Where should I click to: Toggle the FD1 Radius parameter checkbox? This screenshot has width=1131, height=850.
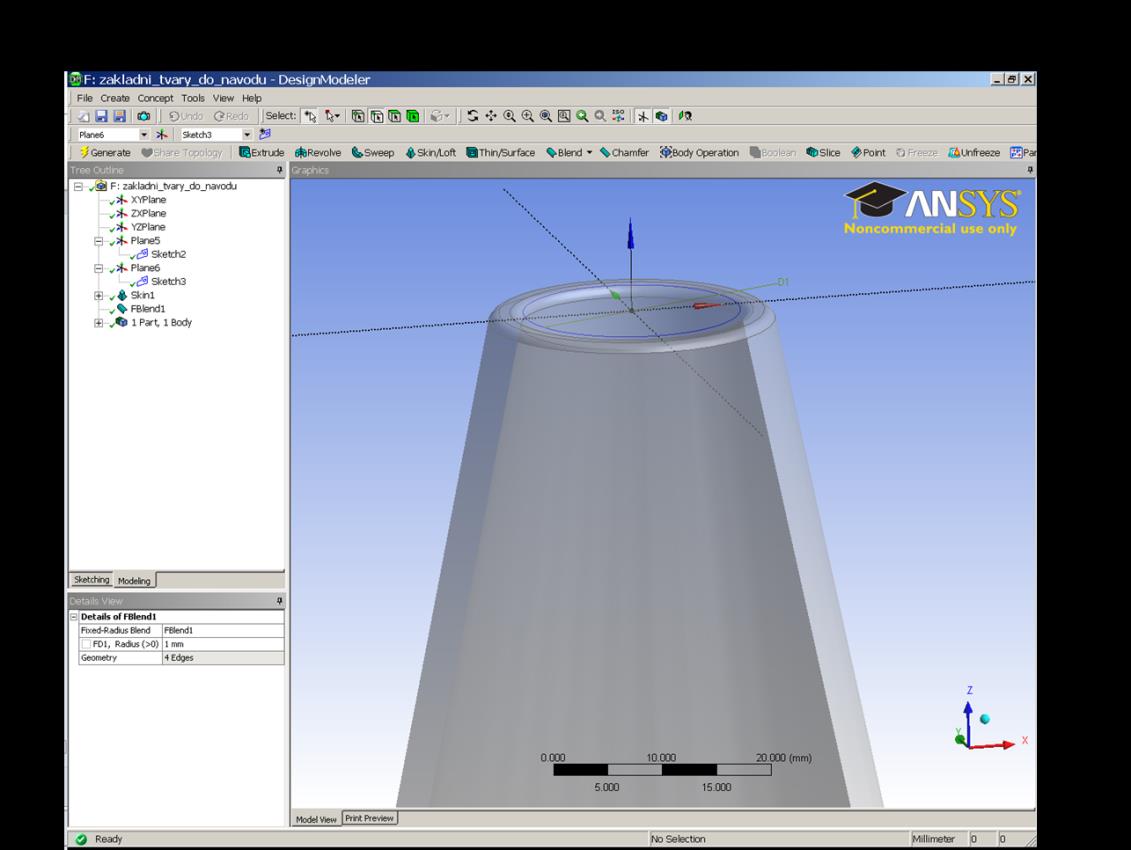[x=86, y=644]
